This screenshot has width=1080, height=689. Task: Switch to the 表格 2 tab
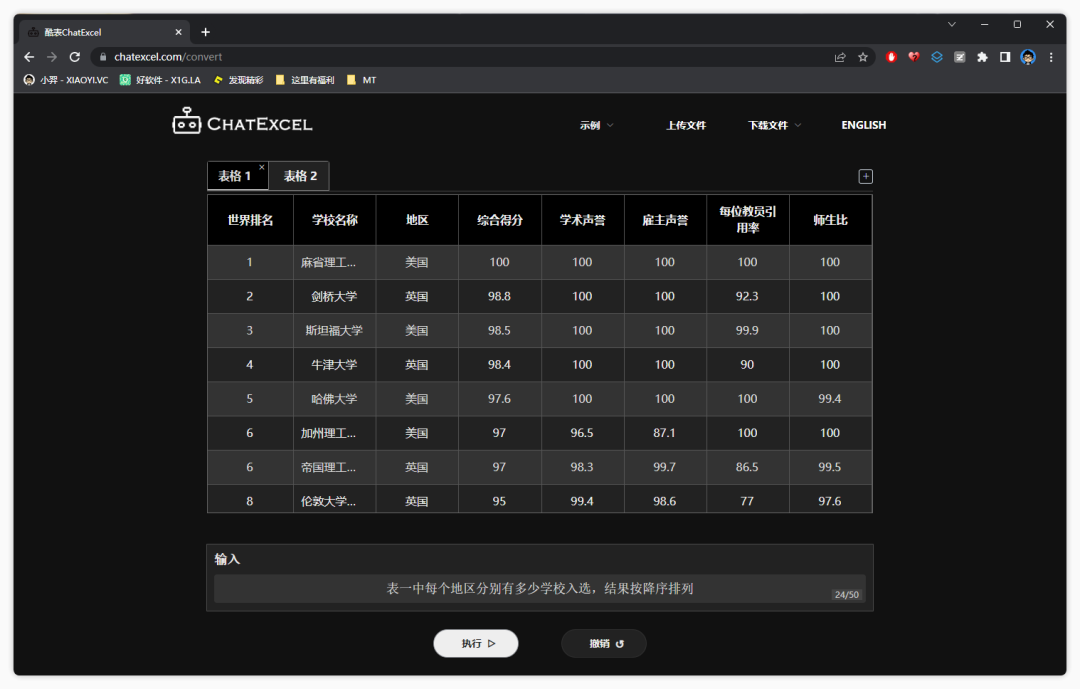(300, 176)
